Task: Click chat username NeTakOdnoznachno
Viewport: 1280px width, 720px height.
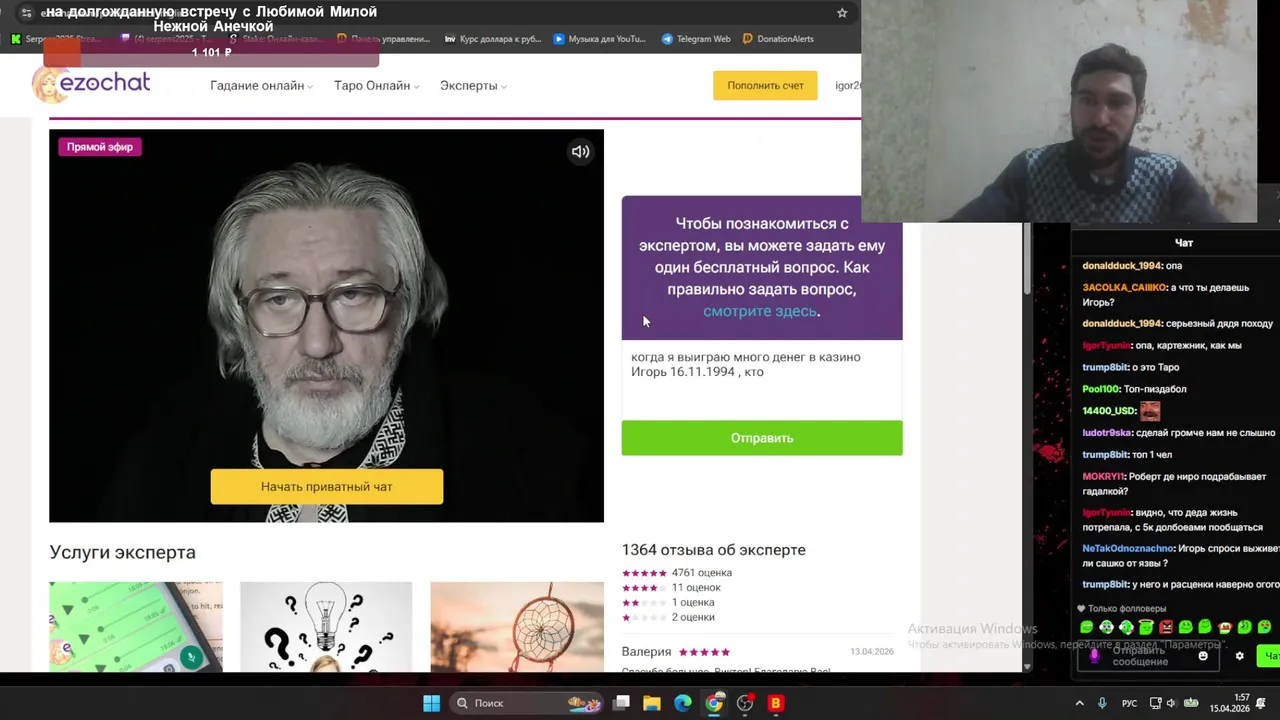Action: pyautogui.click(x=1128, y=549)
